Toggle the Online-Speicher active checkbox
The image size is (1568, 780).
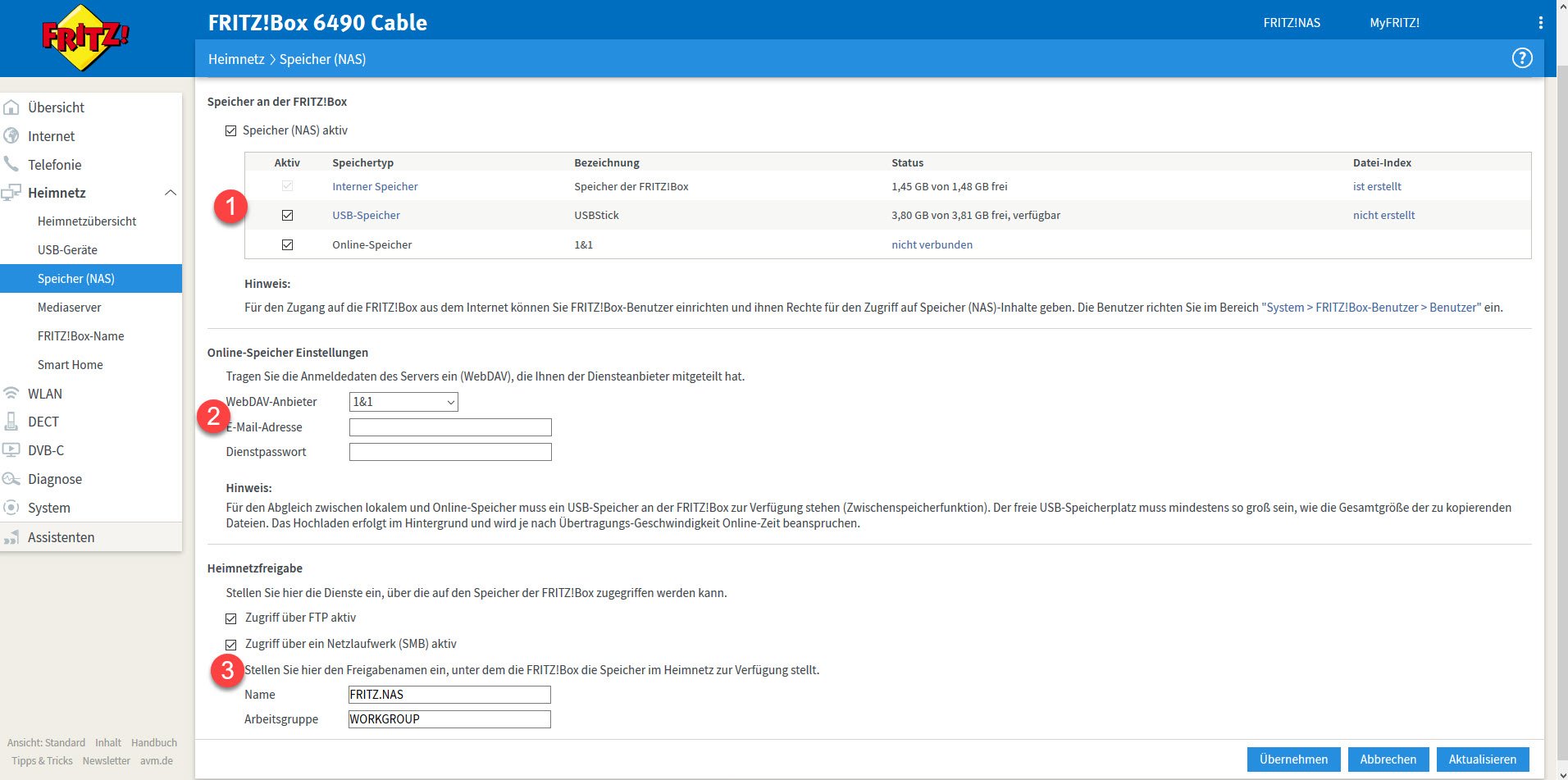(287, 244)
